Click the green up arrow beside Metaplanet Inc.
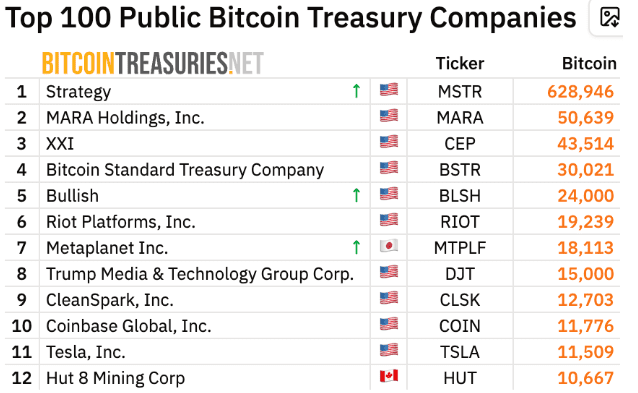This screenshot has width=638, height=393. (x=356, y=247)
